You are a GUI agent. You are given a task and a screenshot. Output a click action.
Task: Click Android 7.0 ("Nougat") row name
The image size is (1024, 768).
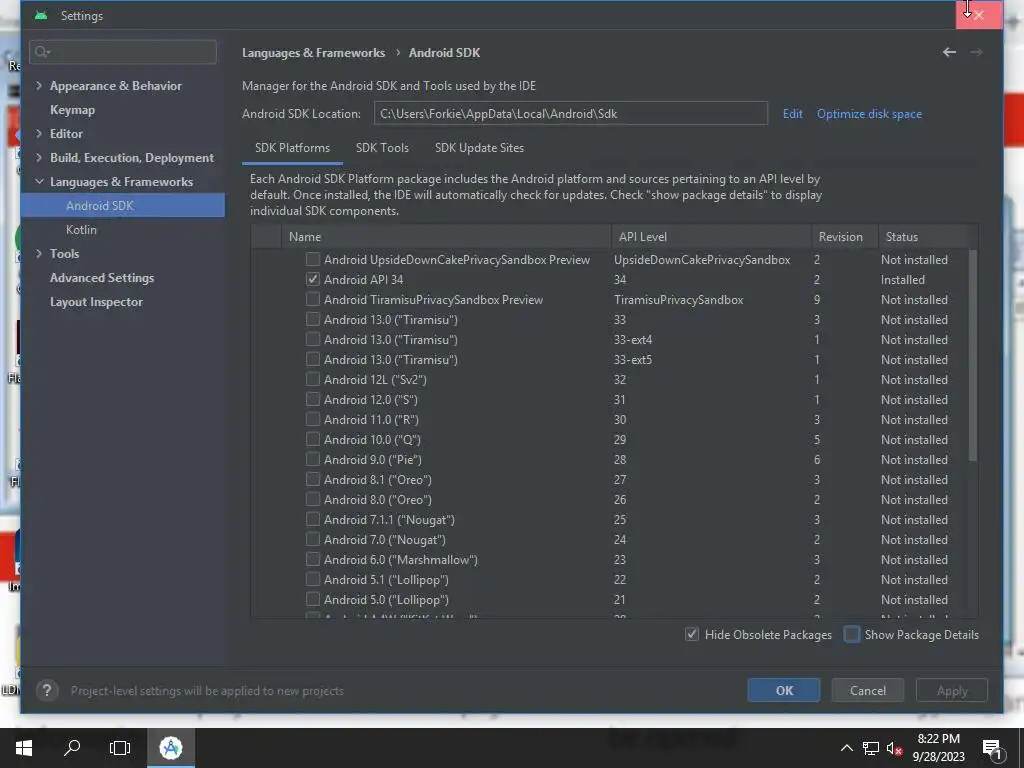tap(385, 539)
